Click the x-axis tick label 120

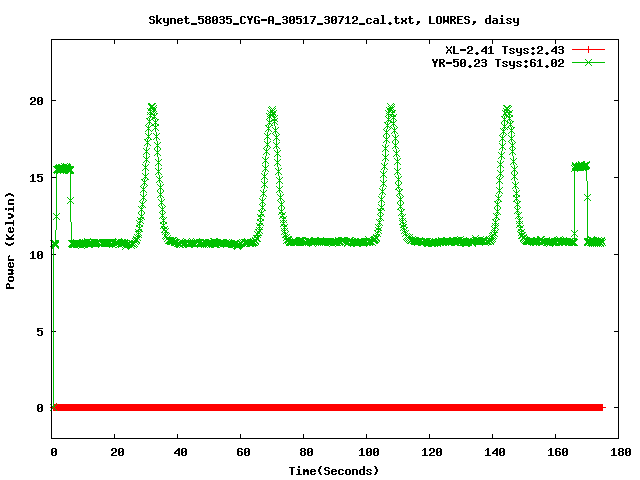tap(431, 452)
